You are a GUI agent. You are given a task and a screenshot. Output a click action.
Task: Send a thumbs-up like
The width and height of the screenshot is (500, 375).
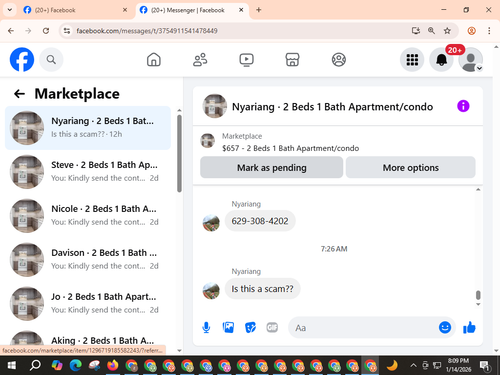(x=469, y=328)
